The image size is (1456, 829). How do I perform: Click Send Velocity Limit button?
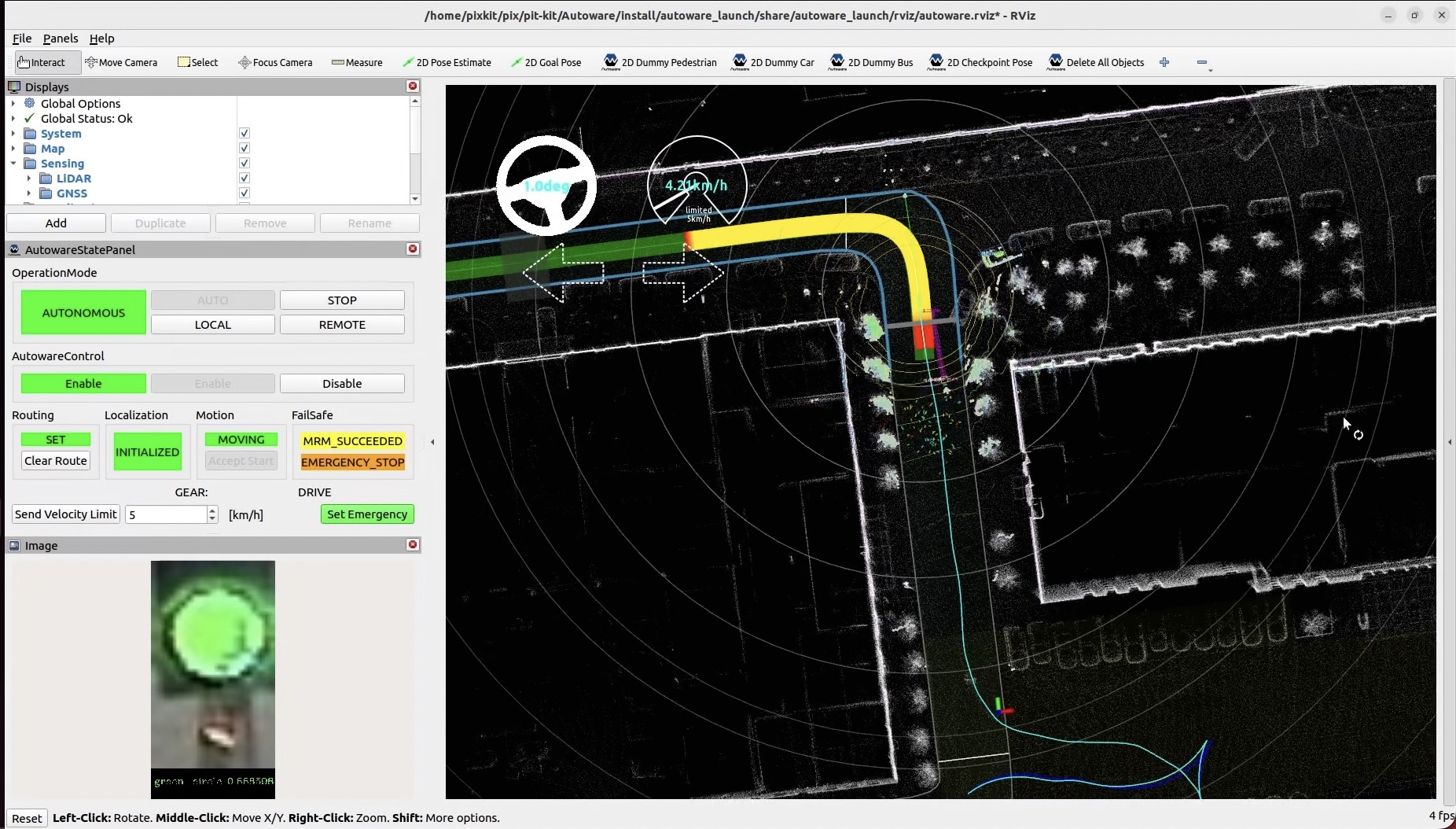tap(66, 514)
